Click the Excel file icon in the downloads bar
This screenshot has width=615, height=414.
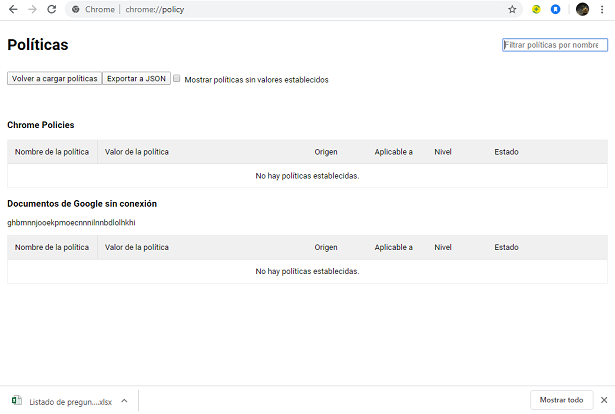16,400
